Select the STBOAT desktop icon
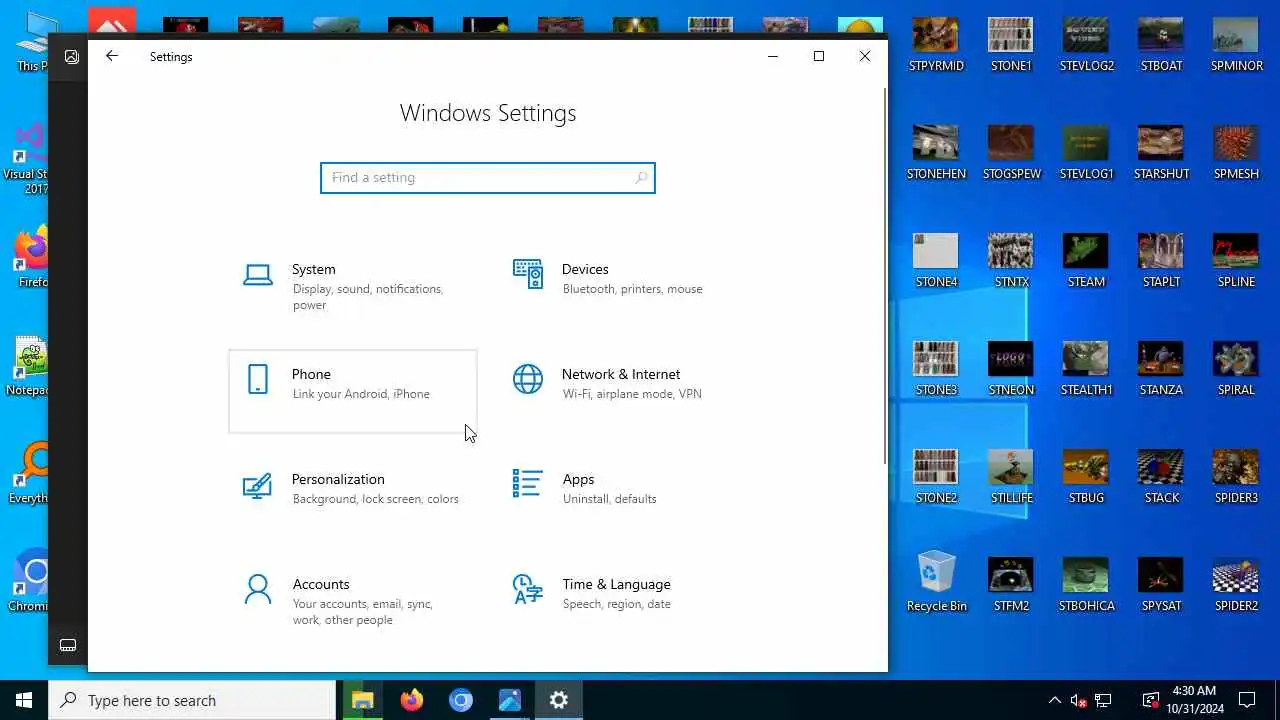This screenshot has height=720, width=1280. click(x=1161, y=45)
